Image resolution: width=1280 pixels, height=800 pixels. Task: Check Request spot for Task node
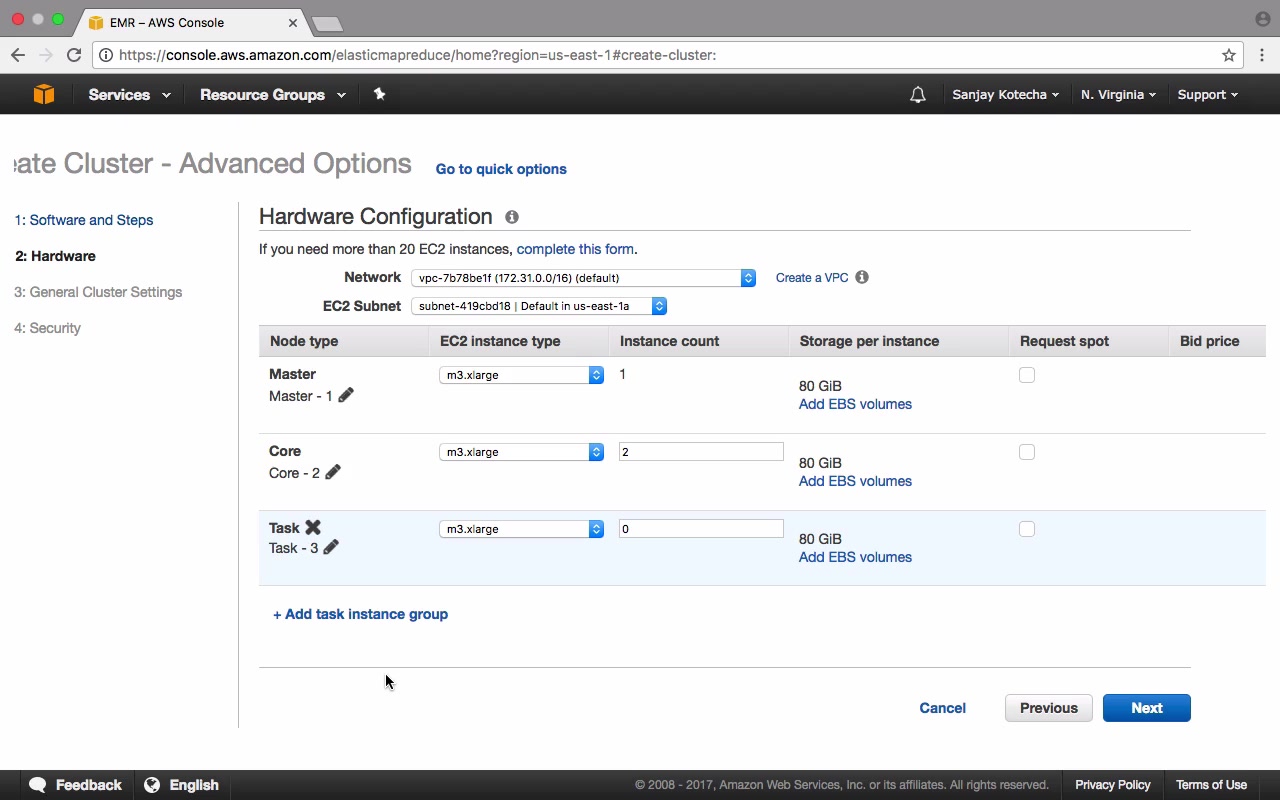pos(1027,529)
